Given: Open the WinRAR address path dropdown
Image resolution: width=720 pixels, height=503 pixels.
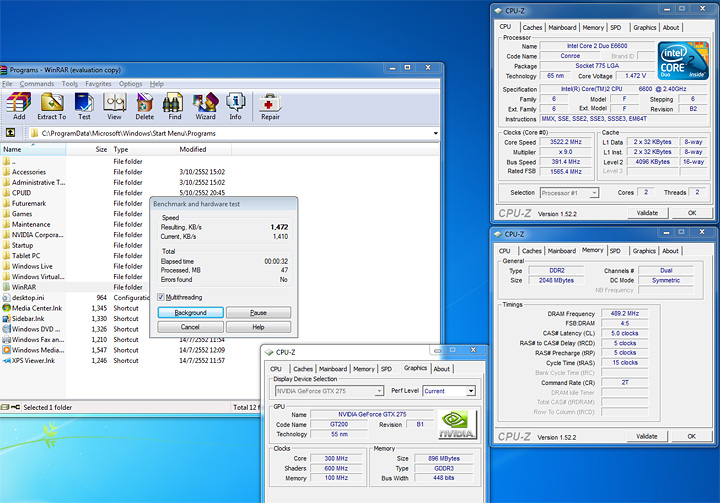Looking at the screenshot, I should click(435, 133).
